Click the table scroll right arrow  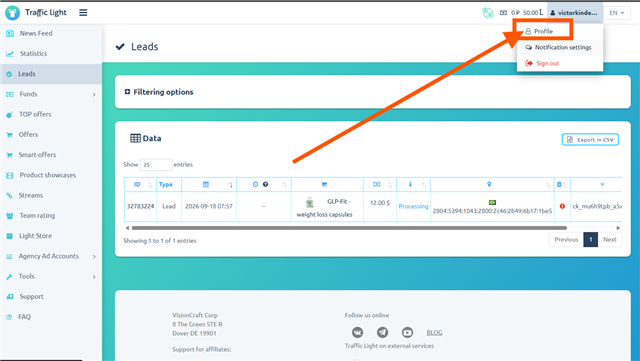(618, 228)
